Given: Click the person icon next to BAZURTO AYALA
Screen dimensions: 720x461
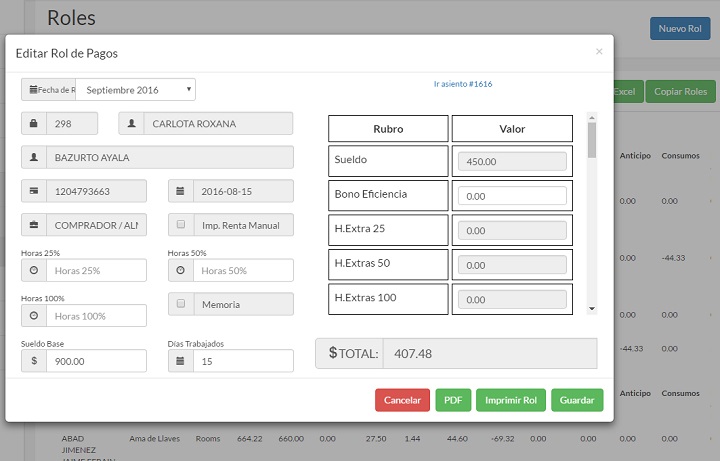Looking at the screenshot, I should coord(34,158).
